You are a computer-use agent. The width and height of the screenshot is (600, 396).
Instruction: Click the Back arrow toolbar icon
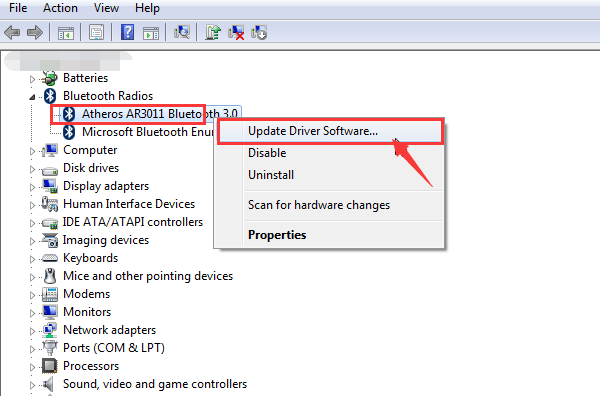click(x=12, y=32)
